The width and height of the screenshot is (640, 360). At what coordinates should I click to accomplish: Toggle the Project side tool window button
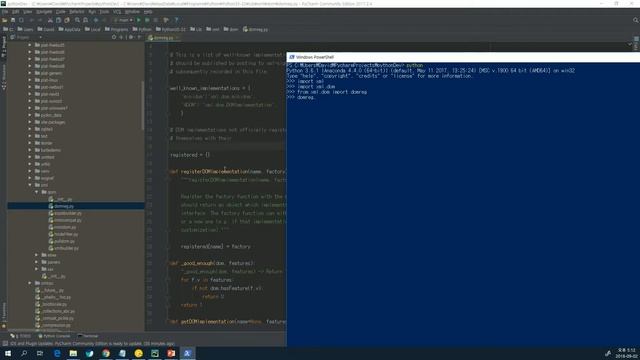[4, 46]
